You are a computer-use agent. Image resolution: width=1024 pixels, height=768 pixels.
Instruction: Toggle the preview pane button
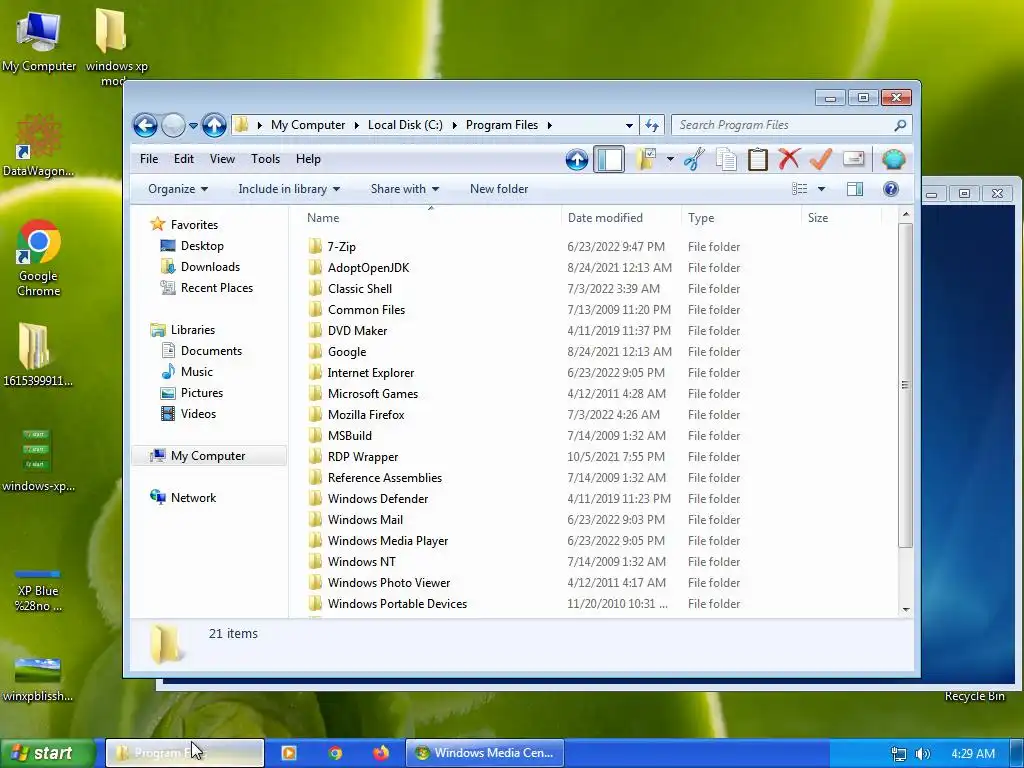pos(855,189)
